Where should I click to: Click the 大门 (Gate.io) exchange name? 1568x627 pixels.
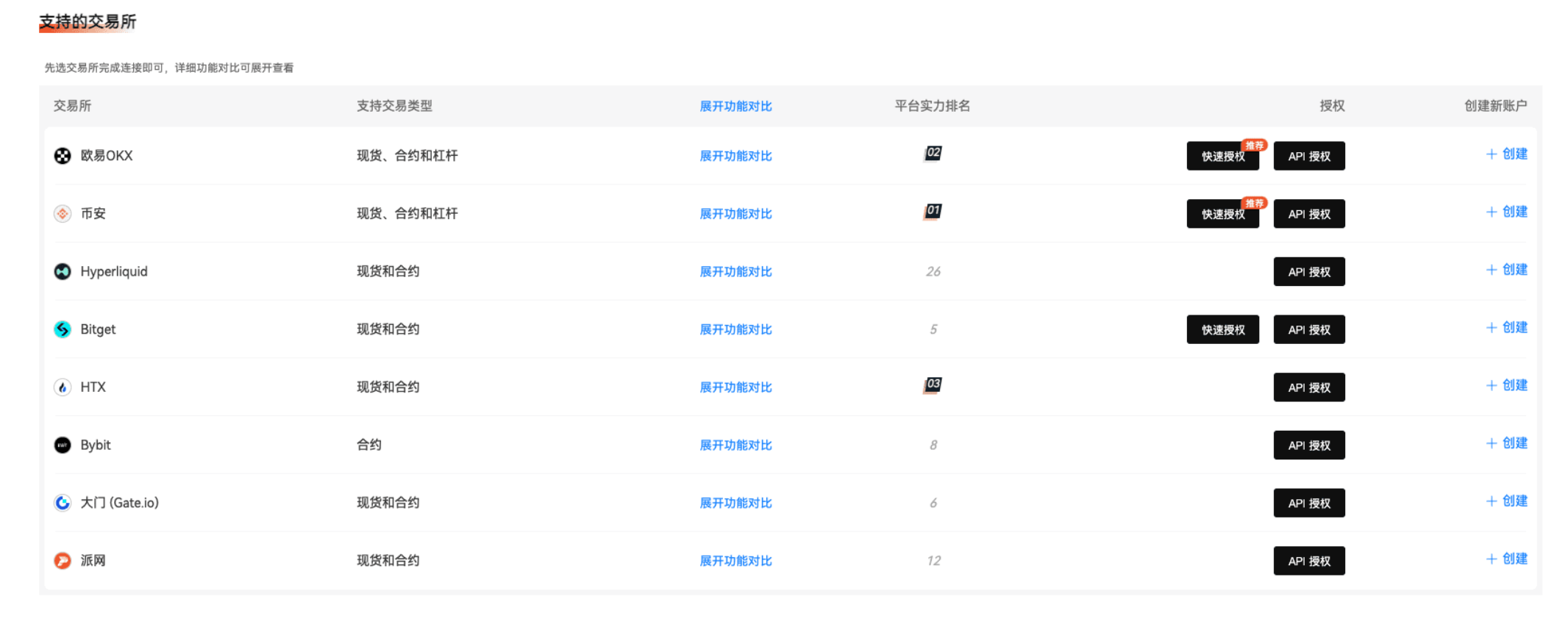[x=119, y=503]
